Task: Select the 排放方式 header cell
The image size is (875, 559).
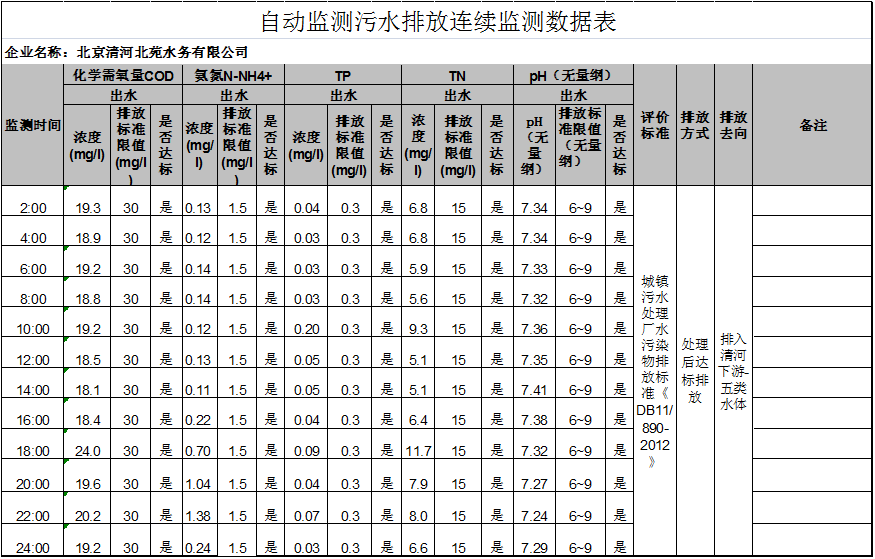Action: coord(695,125)
